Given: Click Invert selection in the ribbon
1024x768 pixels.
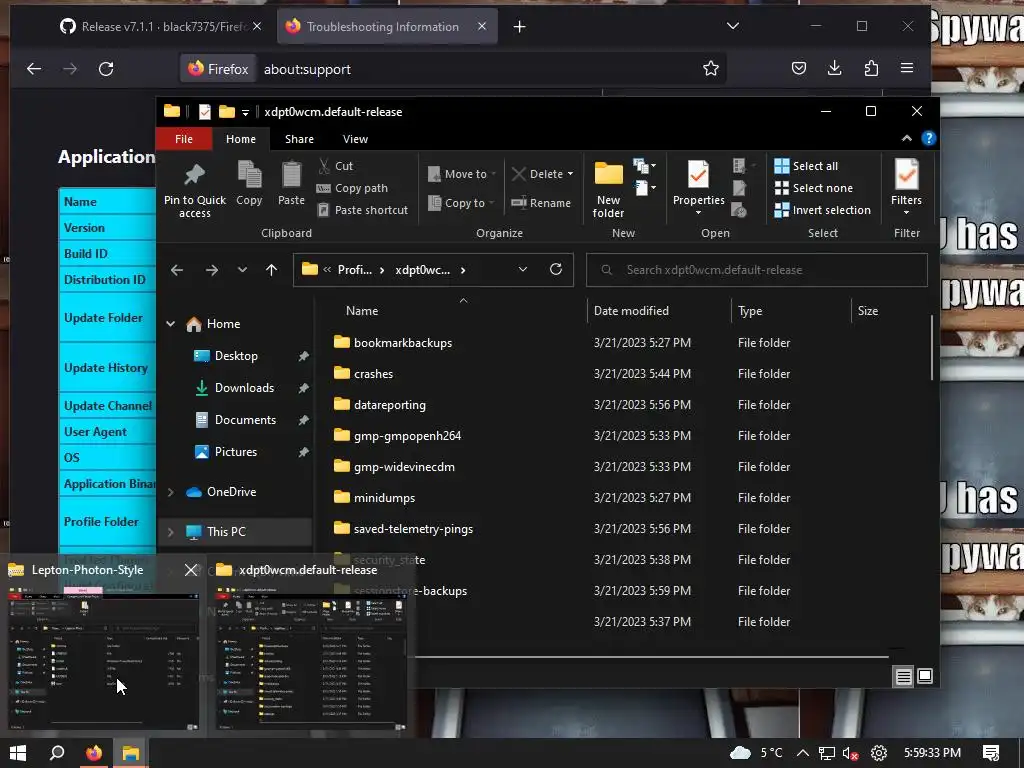Looking at the screenshot, I should 823,210.
